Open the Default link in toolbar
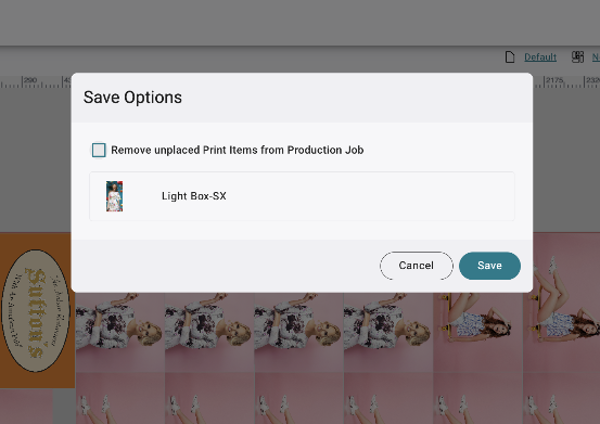The height and width of the screenshot is (424, 600). click(x=540, y=57)
